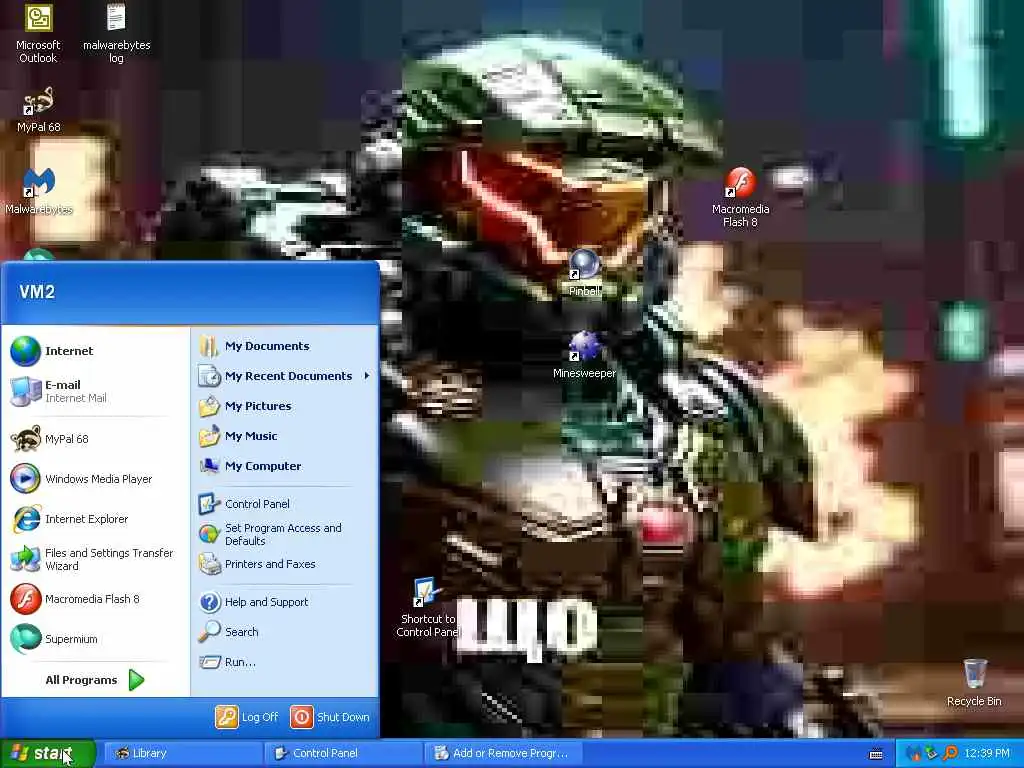Launch MyPal 68 from Start menu
This screenshot has width=1024, height=768.
coord(95,439)
